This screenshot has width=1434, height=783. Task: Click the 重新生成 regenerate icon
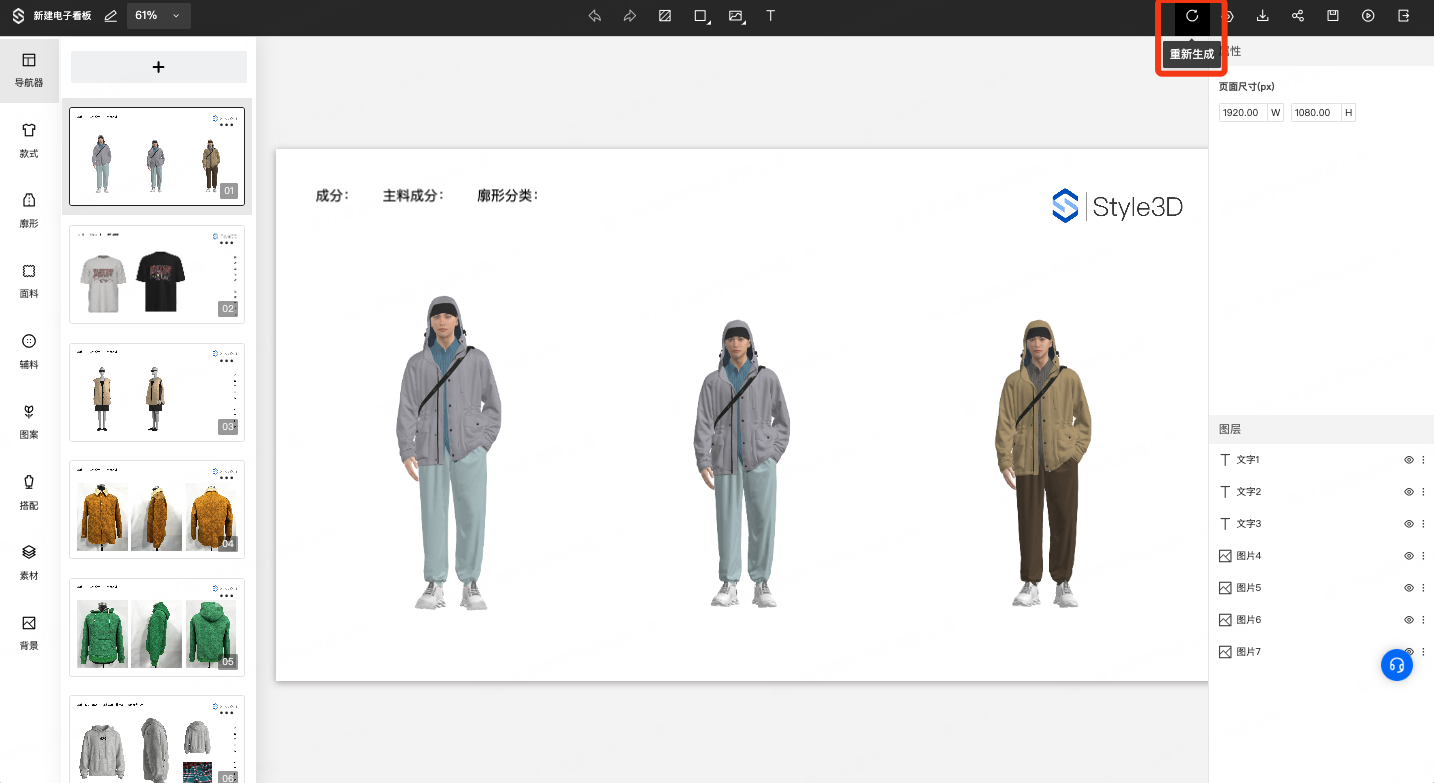(x=1192, y=16)
